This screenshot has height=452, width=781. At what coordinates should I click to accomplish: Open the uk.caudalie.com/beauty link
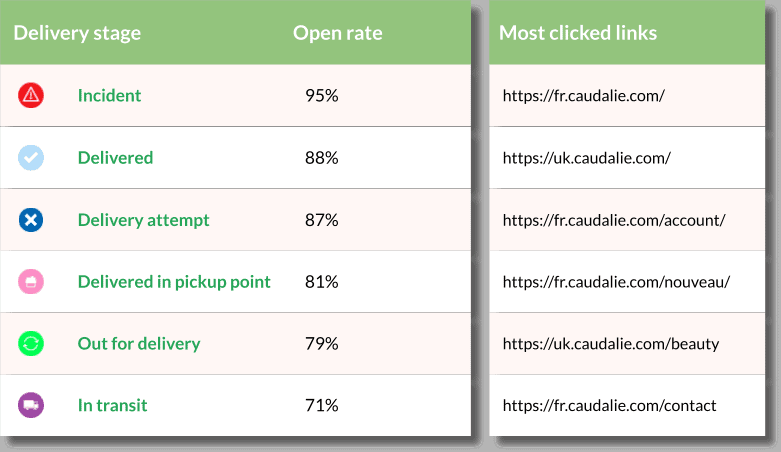click(x=611, y=344)
